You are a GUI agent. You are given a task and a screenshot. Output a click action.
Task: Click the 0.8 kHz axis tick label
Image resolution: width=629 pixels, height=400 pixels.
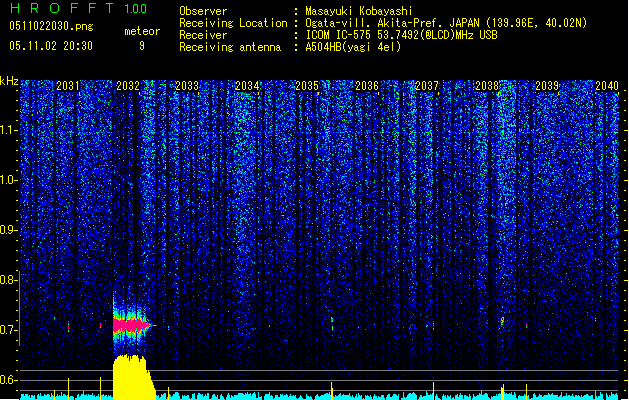click(x=8, y=280)
